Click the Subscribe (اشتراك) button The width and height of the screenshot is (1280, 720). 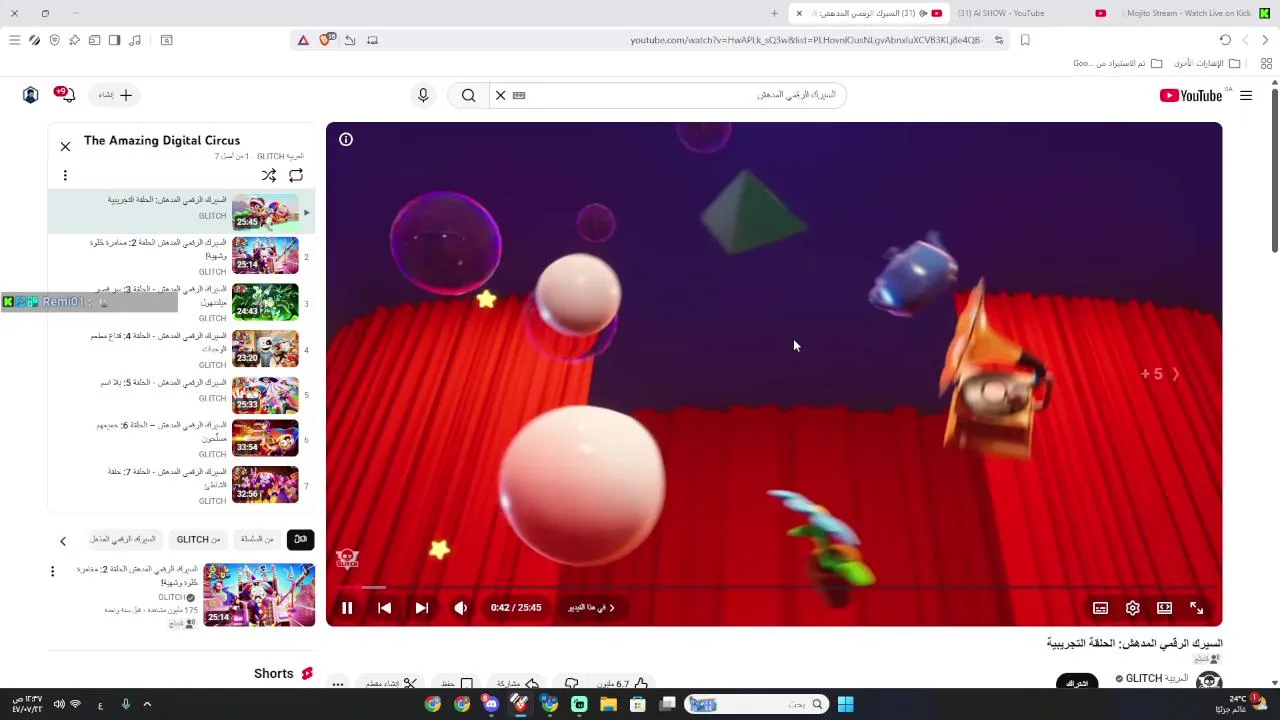[1076, 683]
